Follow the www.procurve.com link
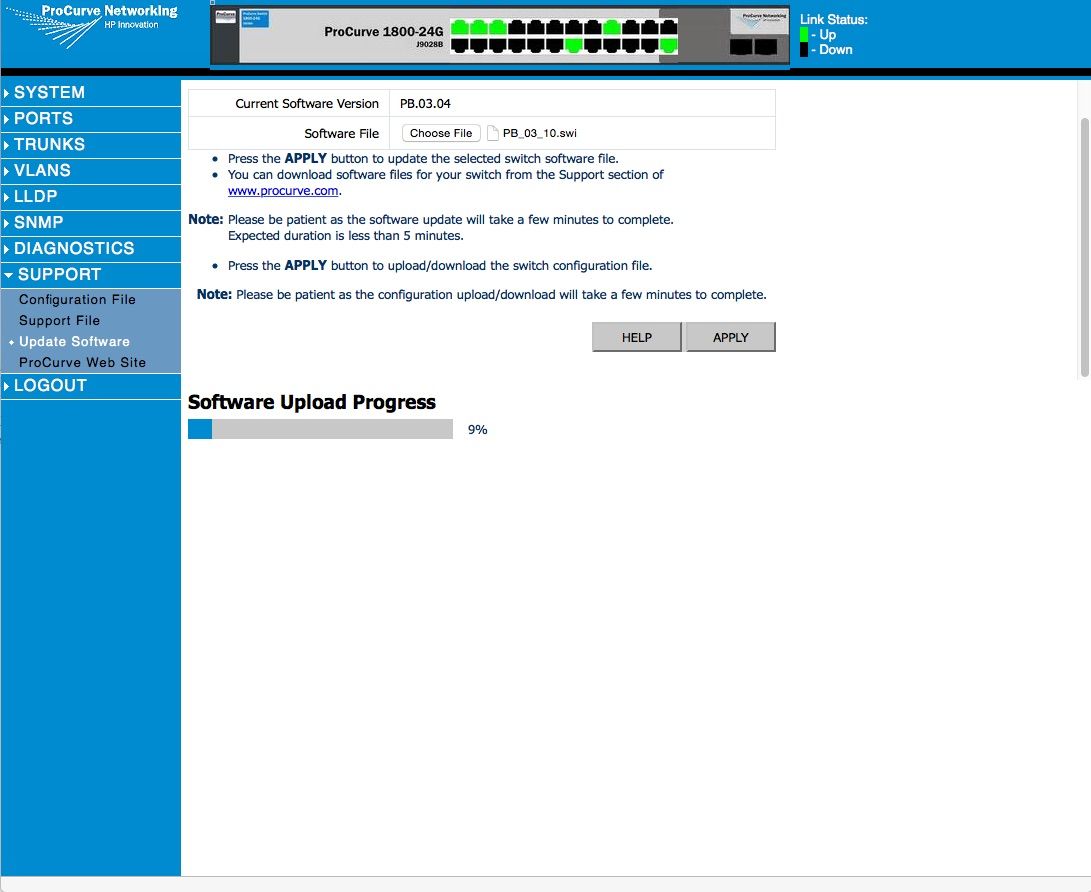This screenshot has width=1091, height=892. (282, 191)
